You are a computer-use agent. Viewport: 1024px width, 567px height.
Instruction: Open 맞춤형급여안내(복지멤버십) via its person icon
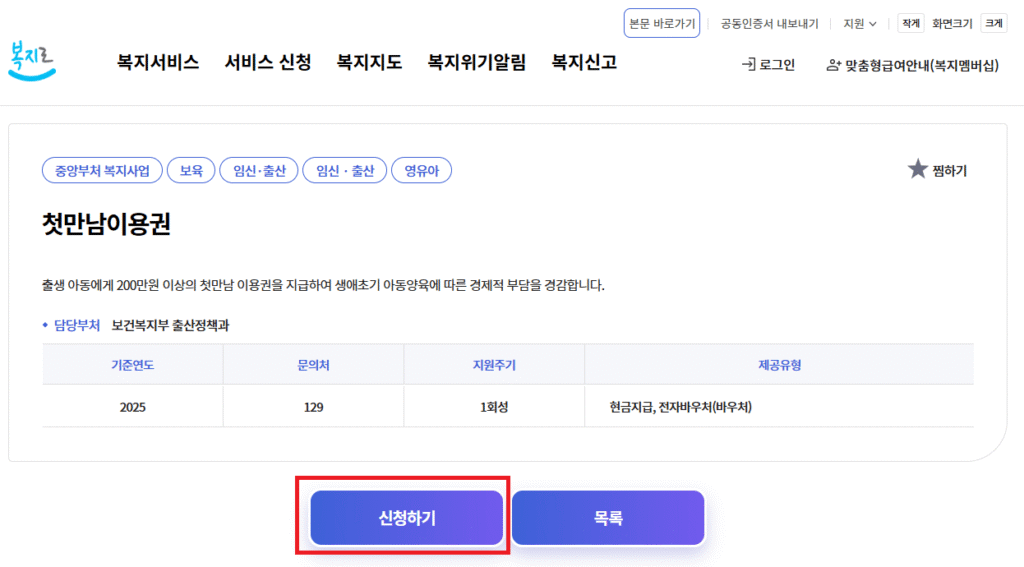point(833,65)
